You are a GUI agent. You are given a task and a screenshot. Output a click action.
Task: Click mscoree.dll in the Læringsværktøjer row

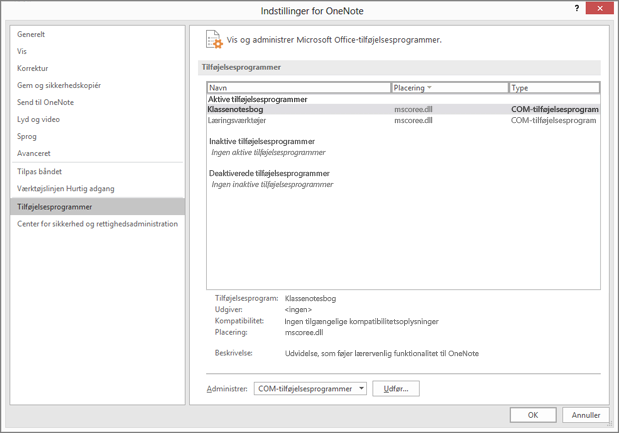413,120
